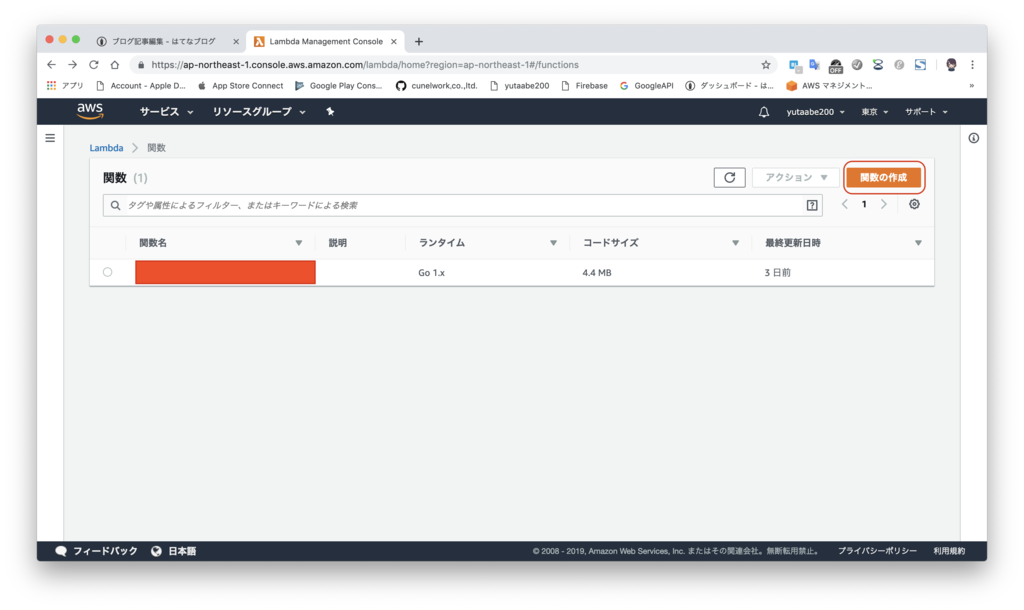This screenshot has width=1024, height=610.
Task: Expand the リソースグループ dropdown
Action: pyautogui.click(x=259, y=112)
